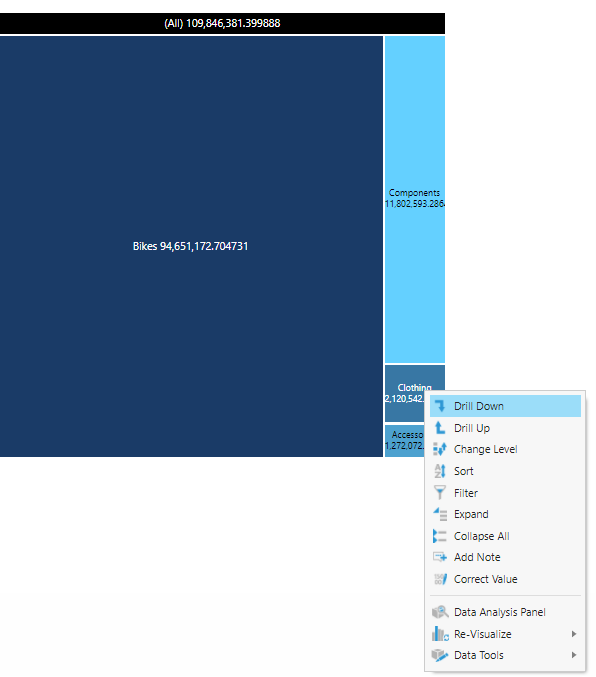Click the Drill Up arrow icon
Screen dimensions: 596x677
pos(440,427)
